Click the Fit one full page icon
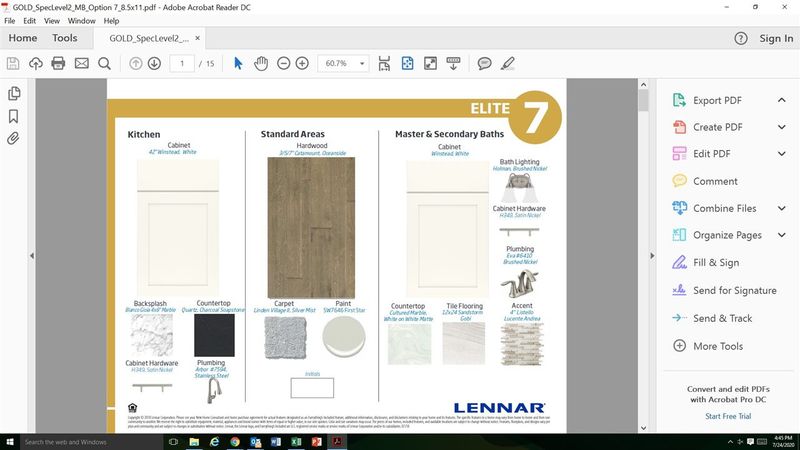 coord(407,63)
